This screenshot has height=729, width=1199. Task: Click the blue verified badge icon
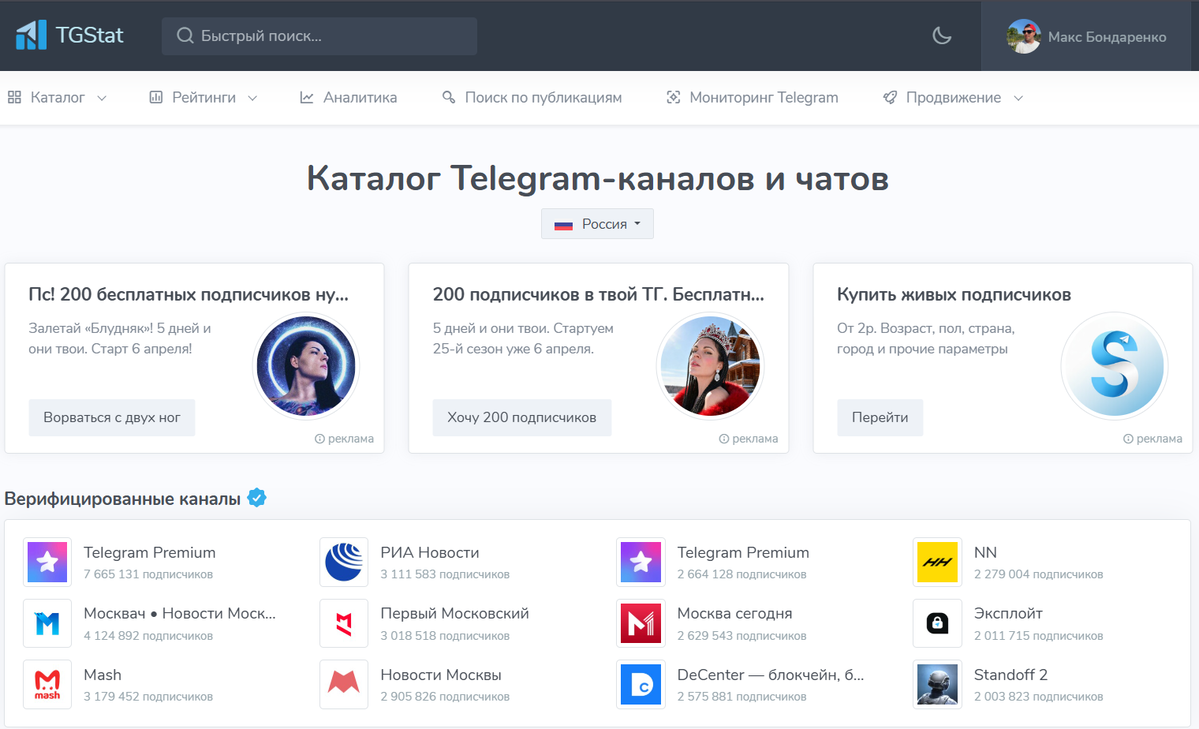[257, 498]
